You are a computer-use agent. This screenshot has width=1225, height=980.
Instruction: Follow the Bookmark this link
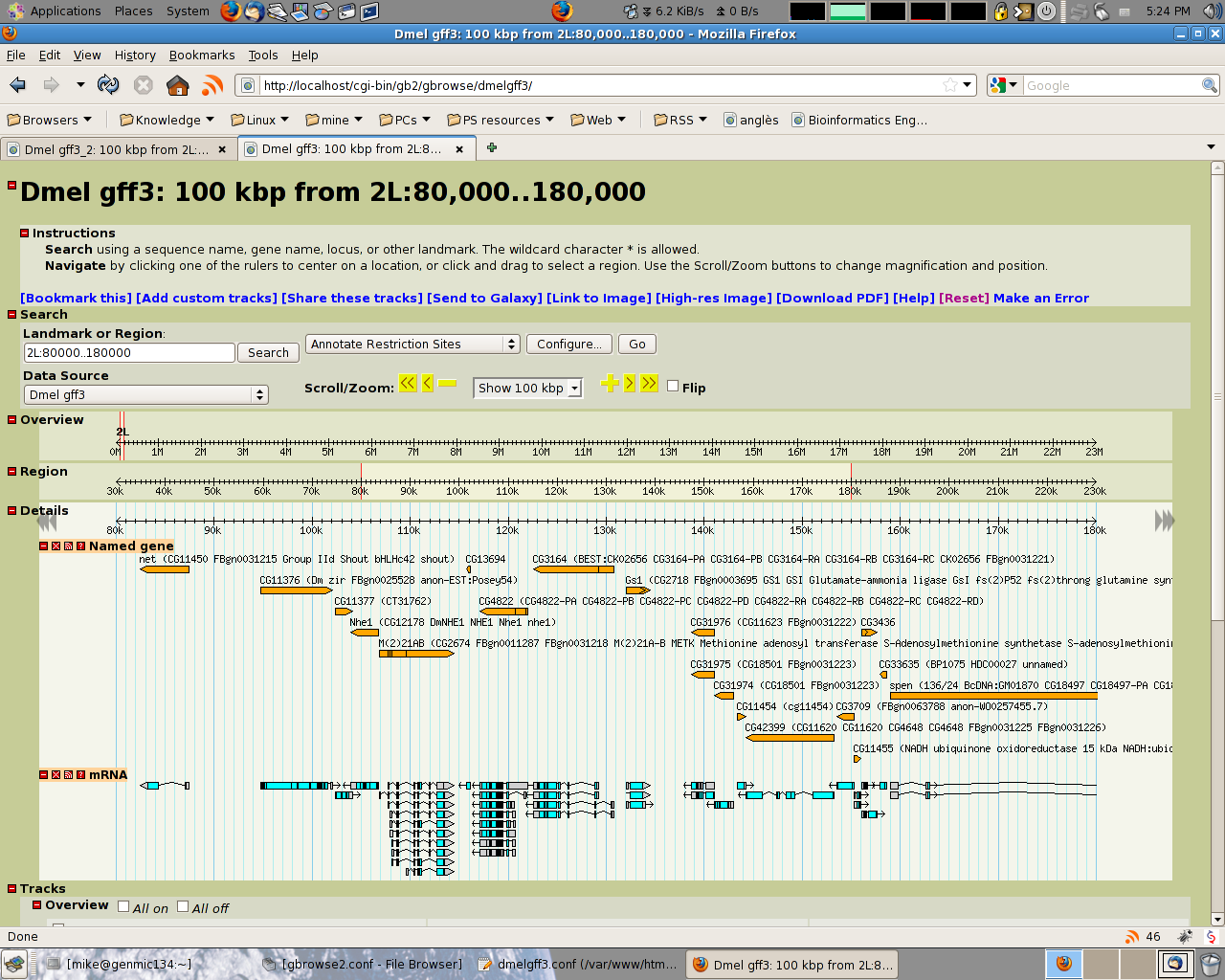point(76,298)
